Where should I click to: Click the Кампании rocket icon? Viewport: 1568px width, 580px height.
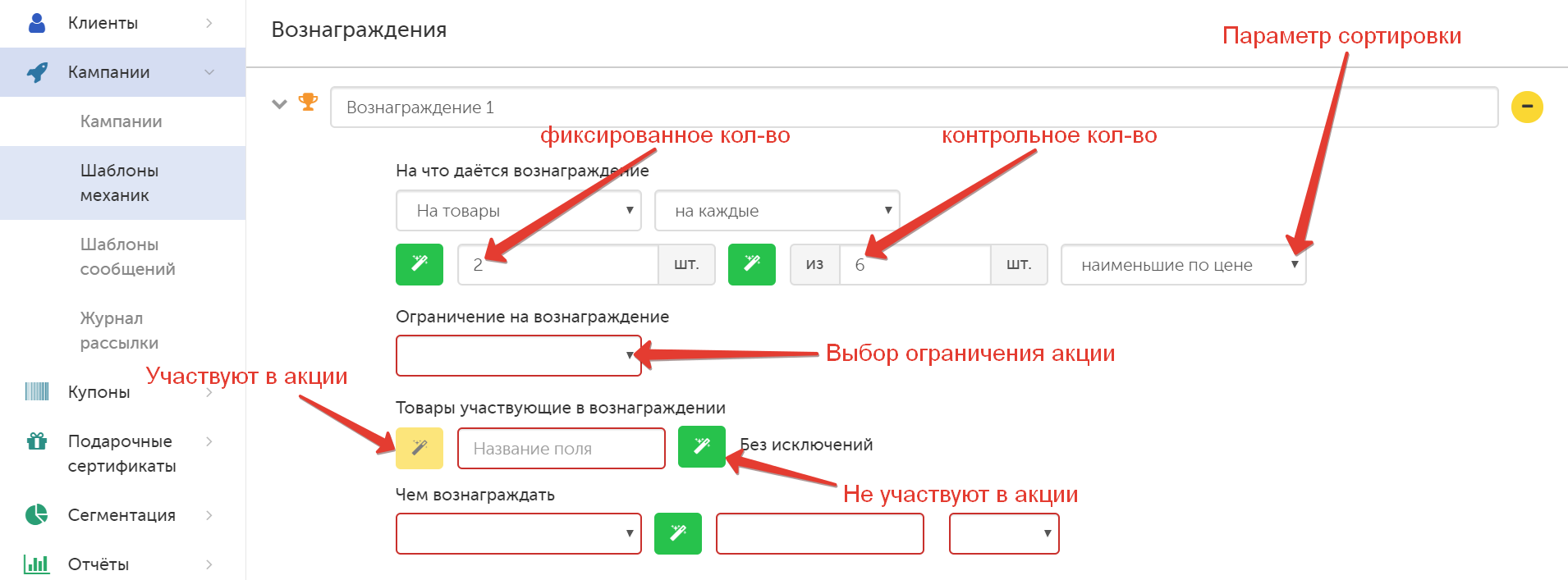pos(37,72)
